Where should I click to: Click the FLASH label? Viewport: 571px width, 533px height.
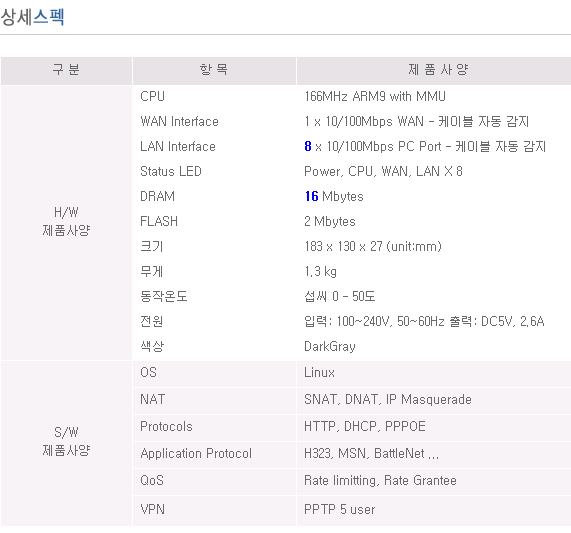click(x=159, y=221)
